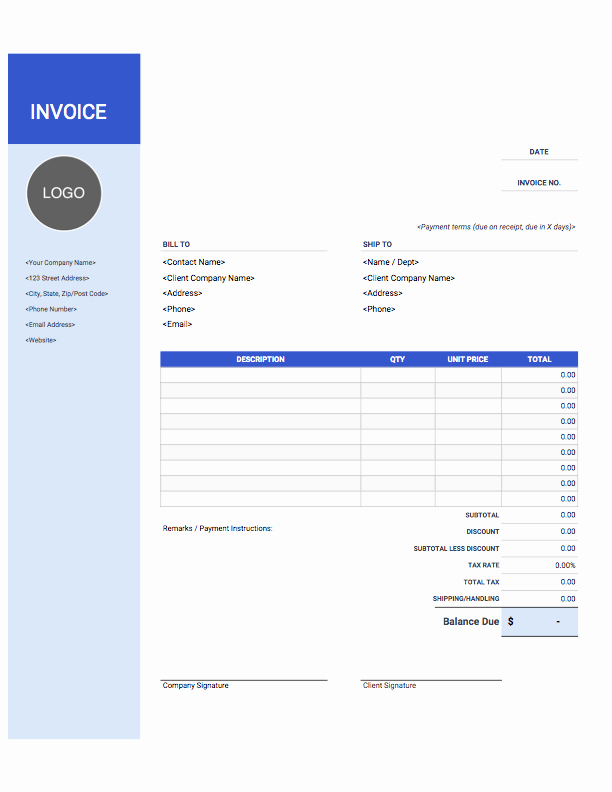Click the TOTAL TAX label
This screenshot has height=792, width=612.
pos(481,582)
